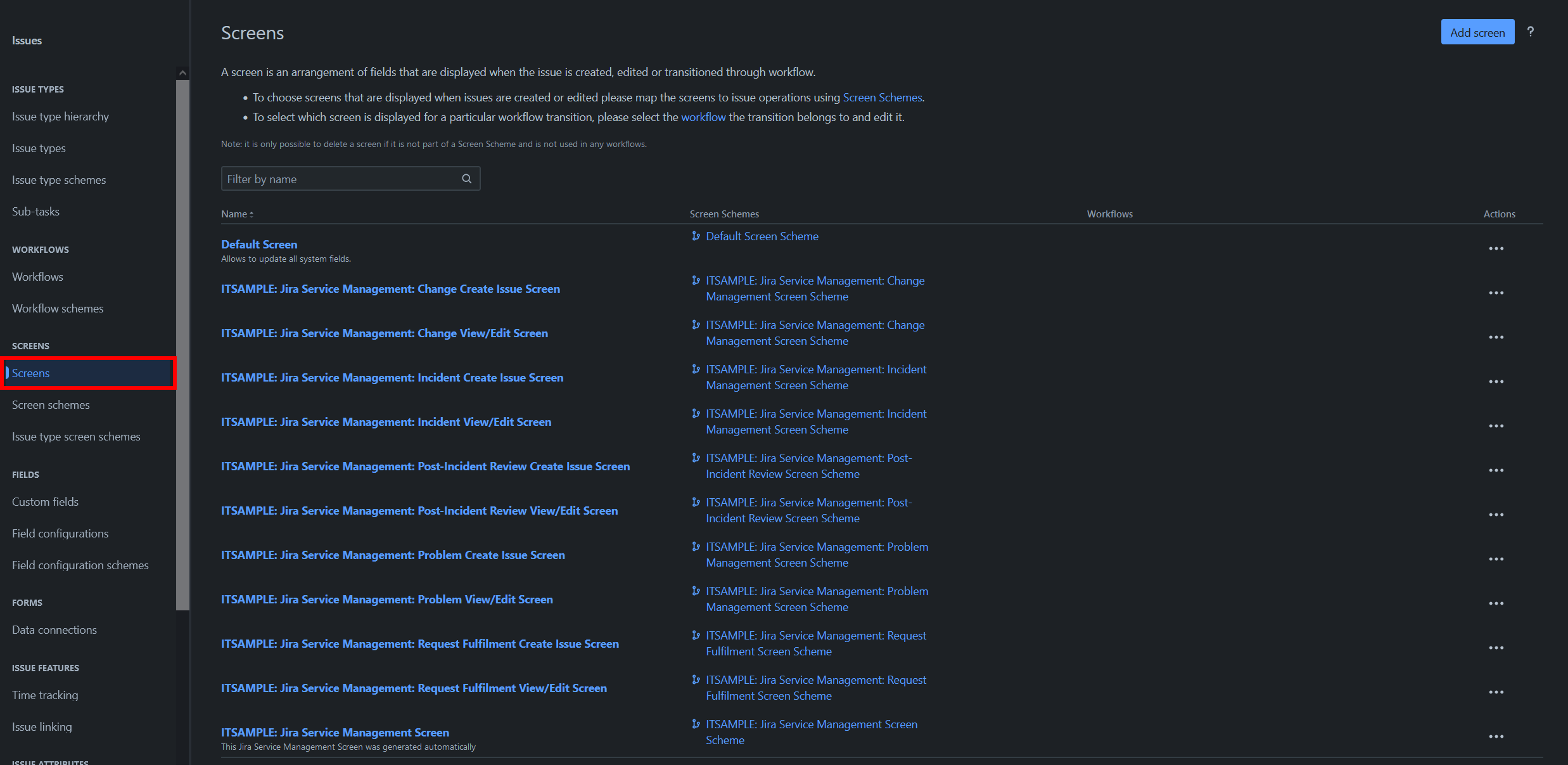Click the Filter by name input field
The height and width of the screenshot is (765, 1568).
342,179
